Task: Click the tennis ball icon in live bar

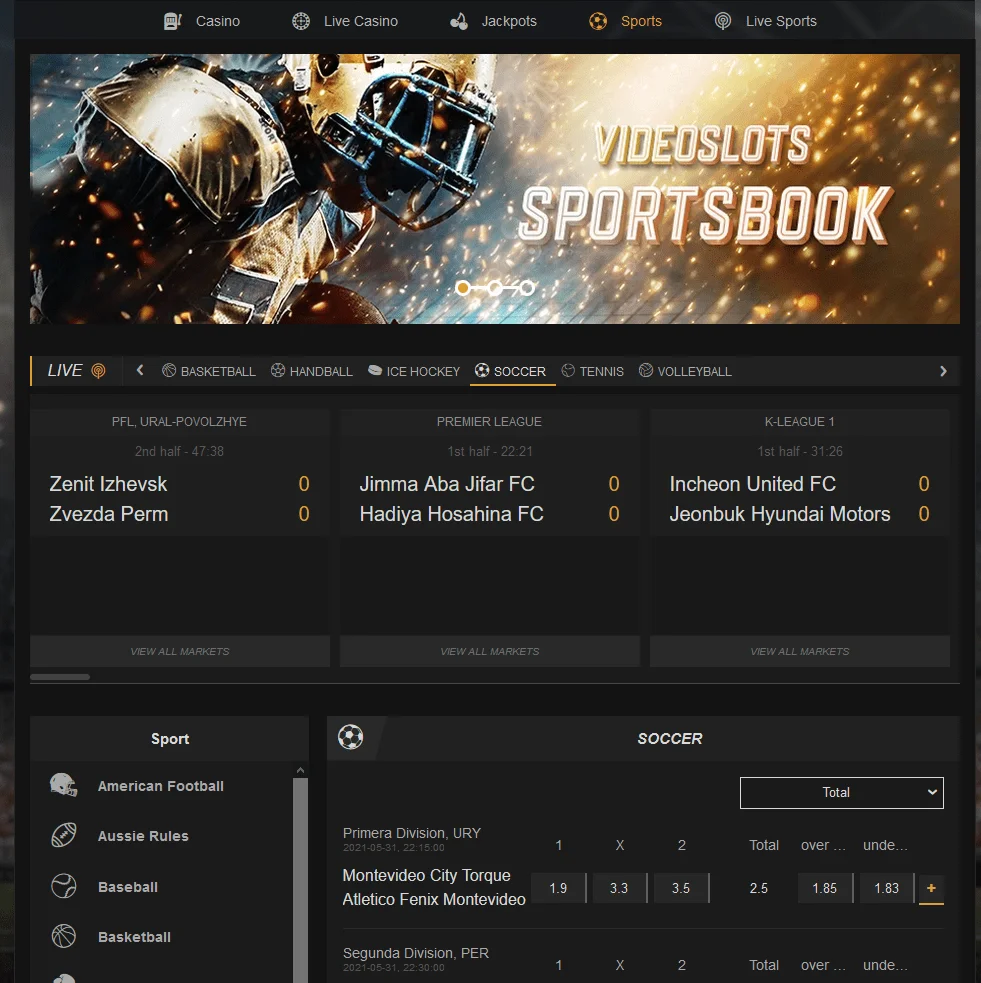Action: pos(568,371)
